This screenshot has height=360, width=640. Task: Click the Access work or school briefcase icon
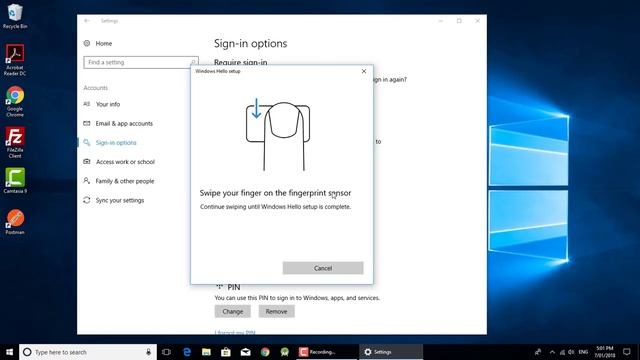[87, 162]
